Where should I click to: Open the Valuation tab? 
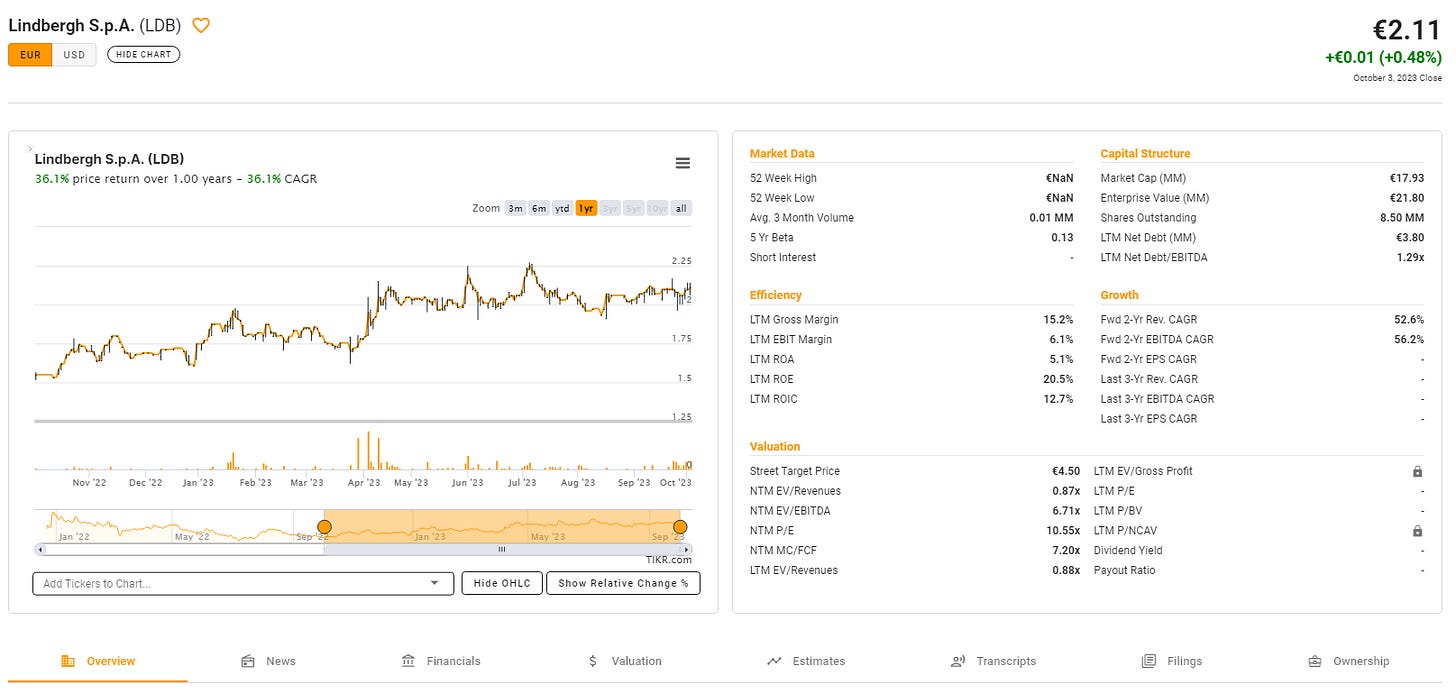[625, 661]
